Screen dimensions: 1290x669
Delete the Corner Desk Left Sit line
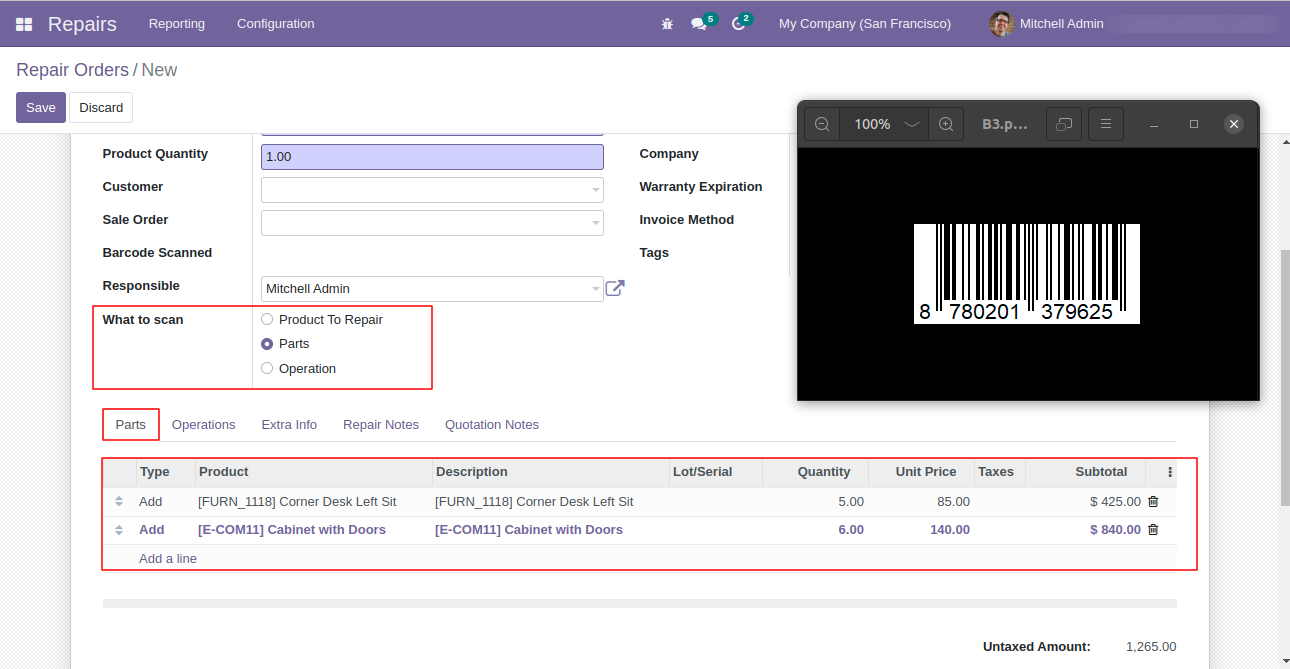pos(1153,502)
